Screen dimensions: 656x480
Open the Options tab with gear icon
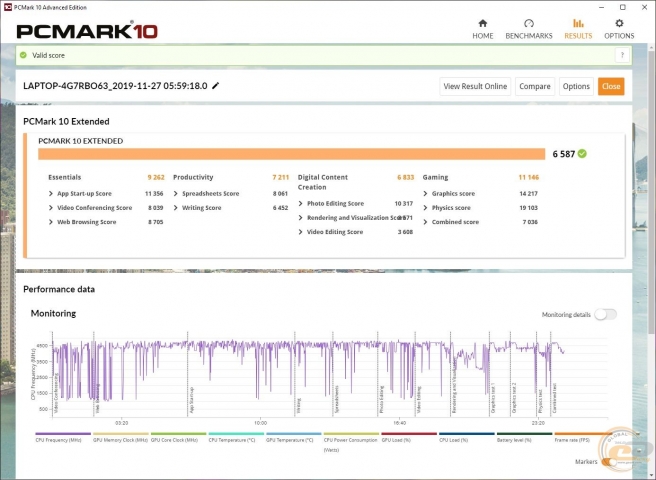(619, 29)
